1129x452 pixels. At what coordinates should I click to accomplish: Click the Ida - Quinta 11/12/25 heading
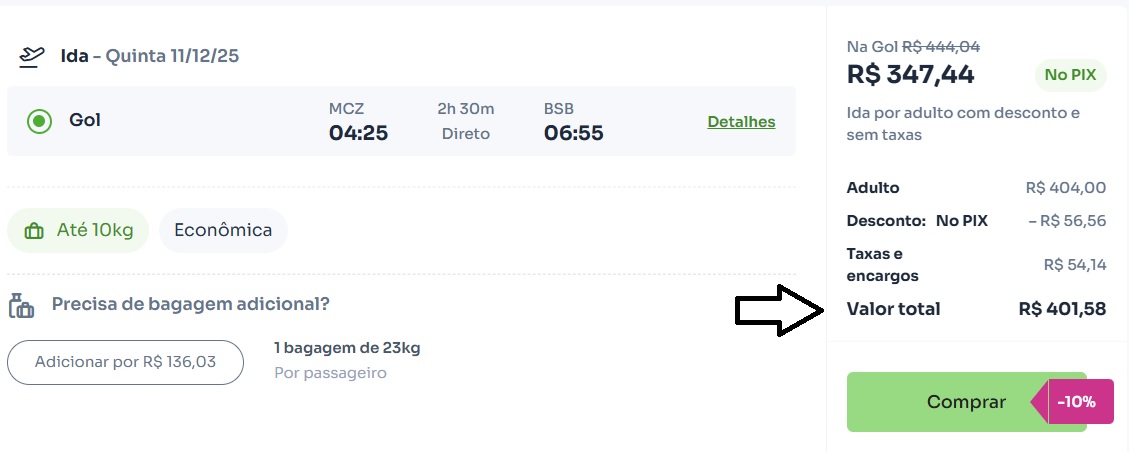coord(150,55)
